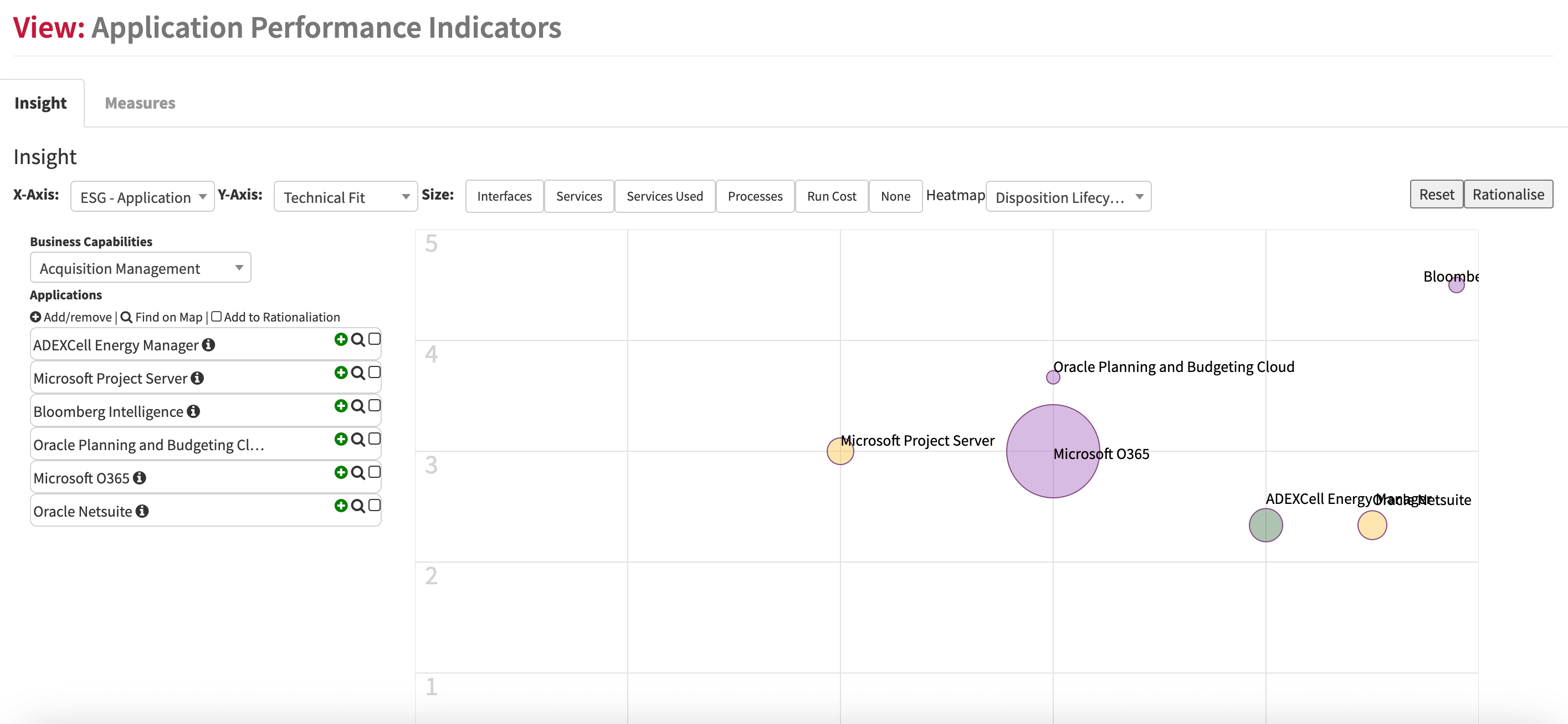Check the box for Microsoft Project Server
Screen dimensions: 1568x724
[x=375, y=372]
